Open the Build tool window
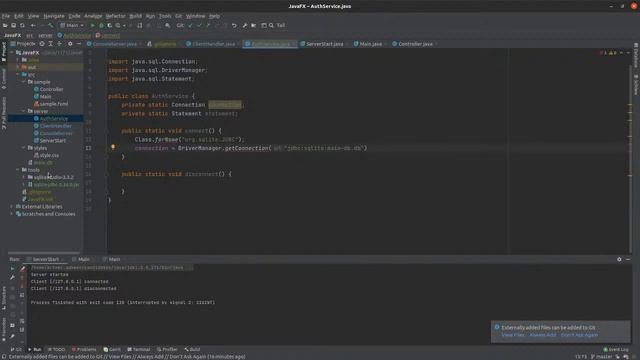This screenshot has height=360, width=640. [192, 349]
